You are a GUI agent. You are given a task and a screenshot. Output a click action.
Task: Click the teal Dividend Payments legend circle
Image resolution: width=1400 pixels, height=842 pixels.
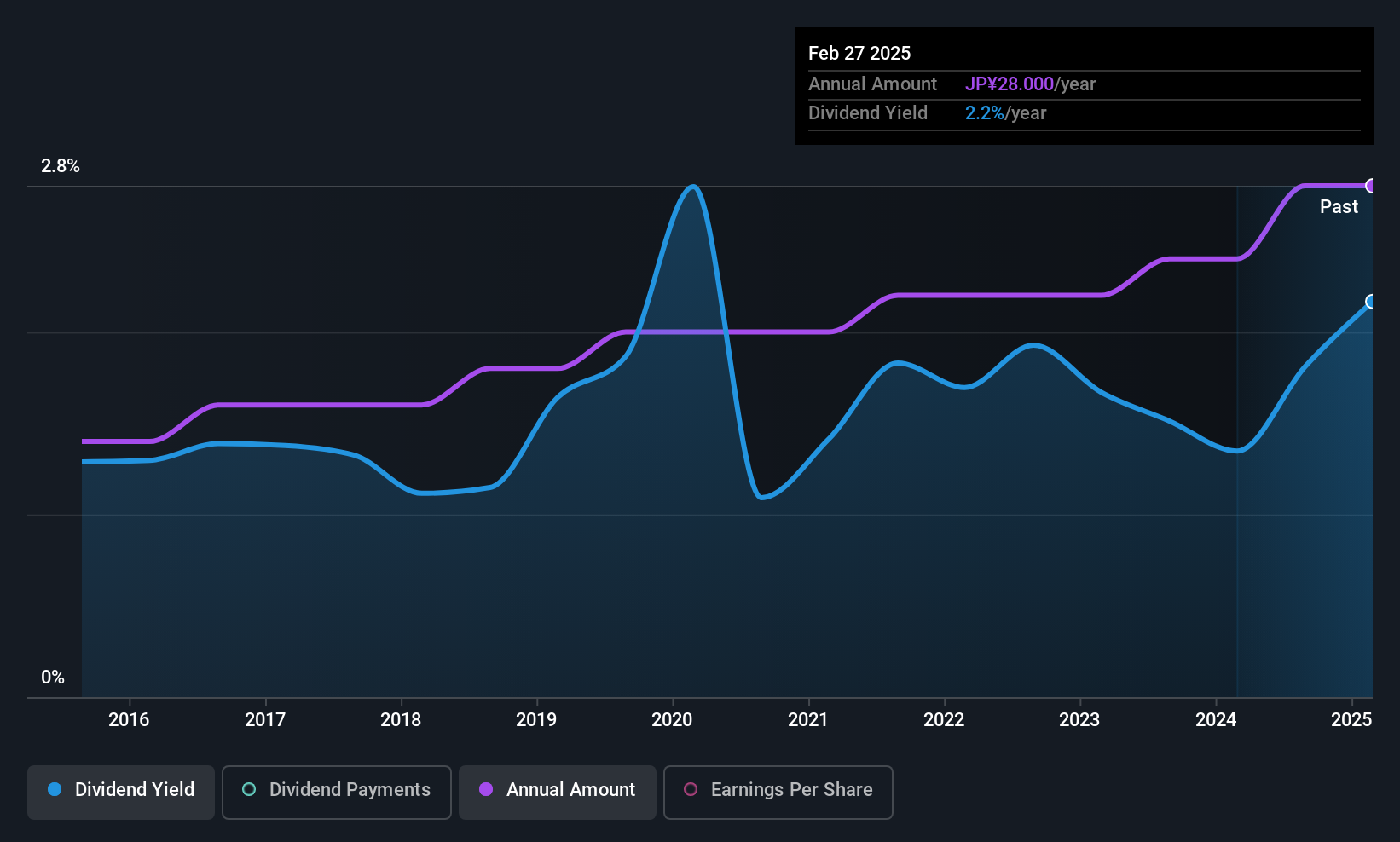click(249, 790)
